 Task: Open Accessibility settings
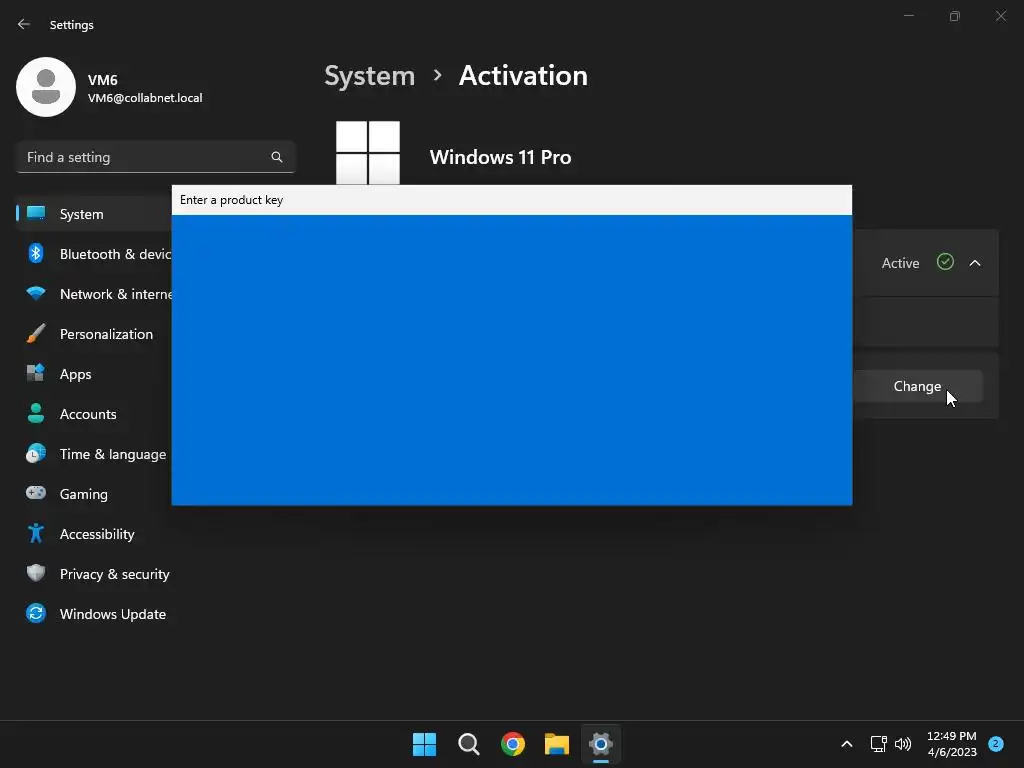click(x=93, y=534)
